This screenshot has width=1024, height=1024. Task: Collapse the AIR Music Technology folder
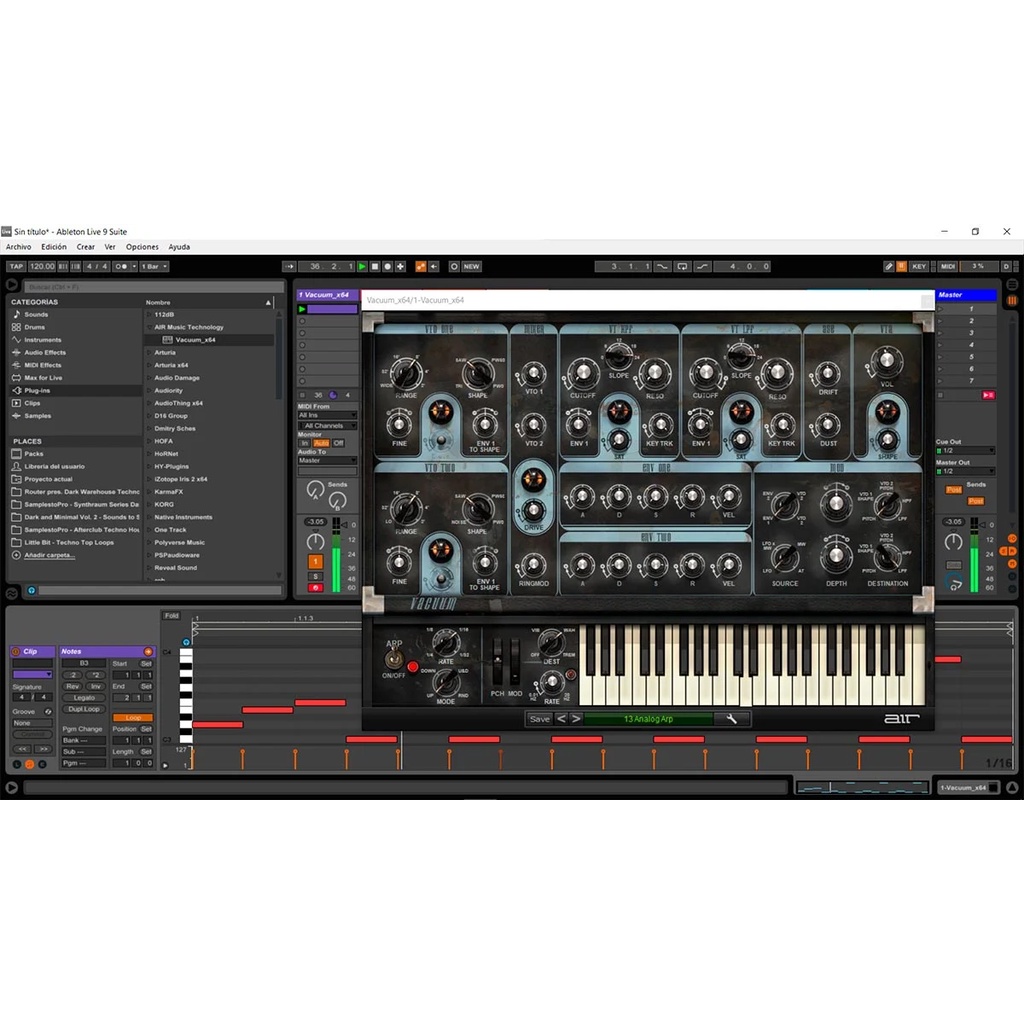coord(149,327)
